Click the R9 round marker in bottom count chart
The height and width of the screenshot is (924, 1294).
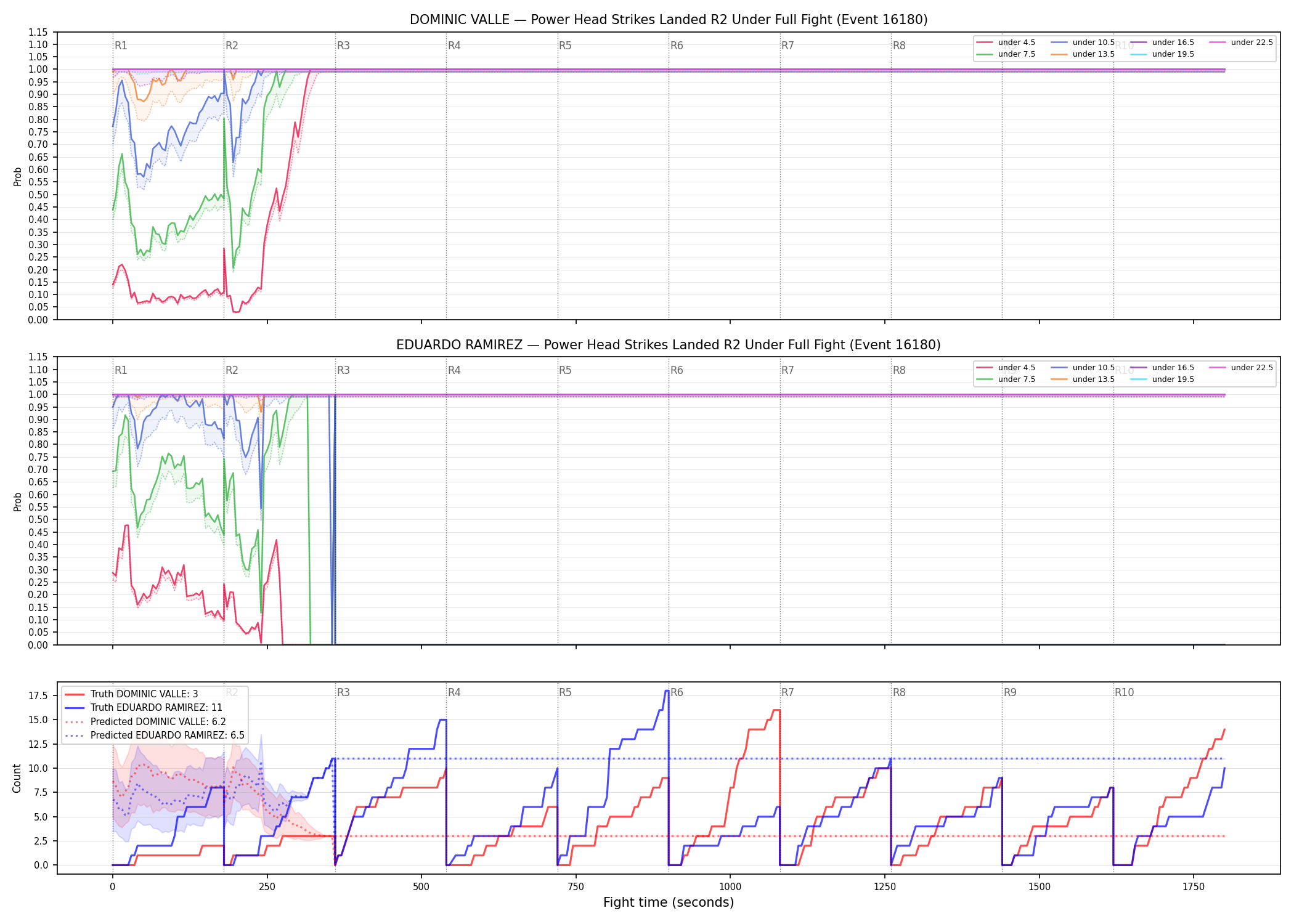(1010, 692)
